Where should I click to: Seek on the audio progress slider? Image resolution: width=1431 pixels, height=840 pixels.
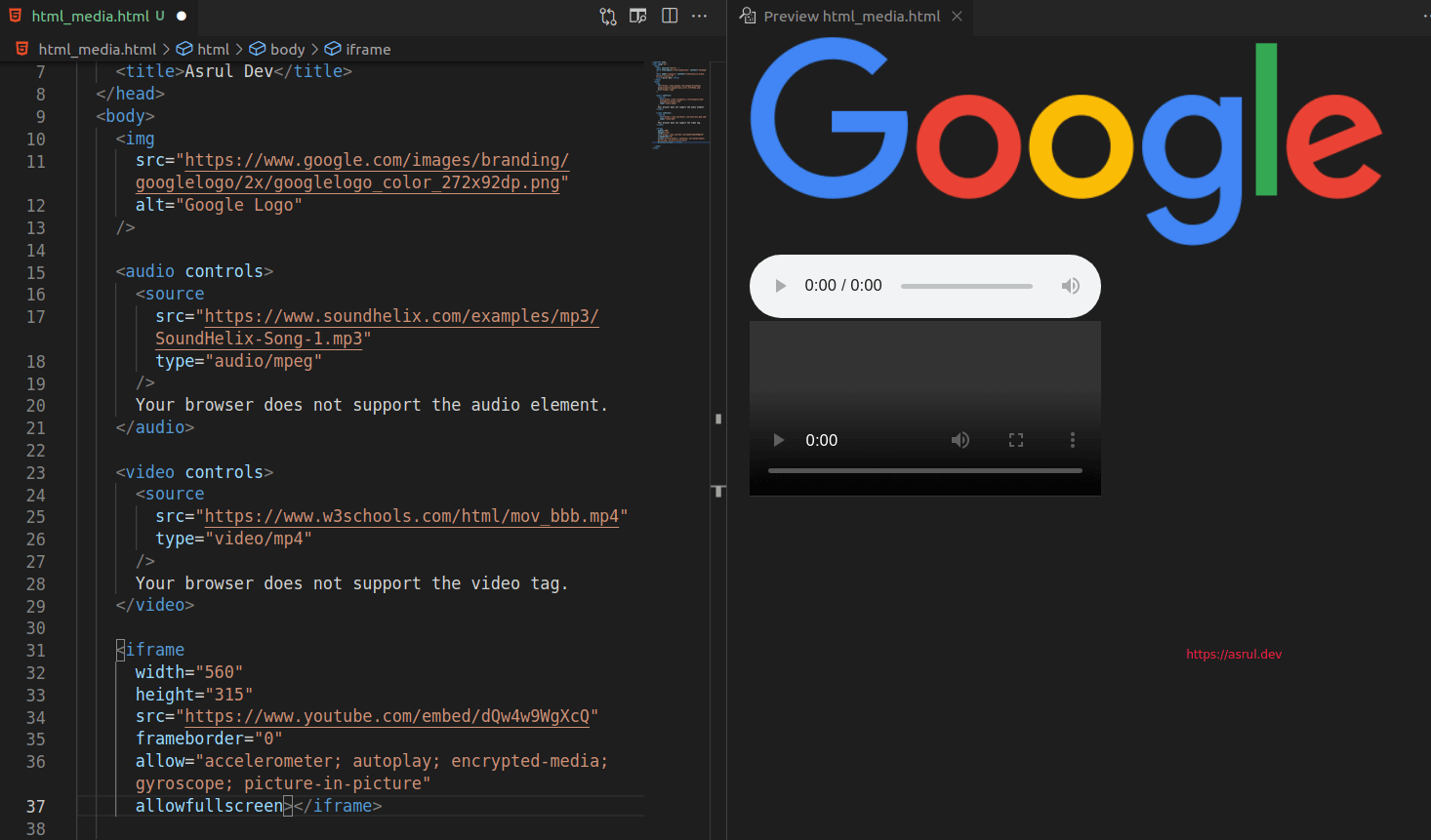point(966,286)
